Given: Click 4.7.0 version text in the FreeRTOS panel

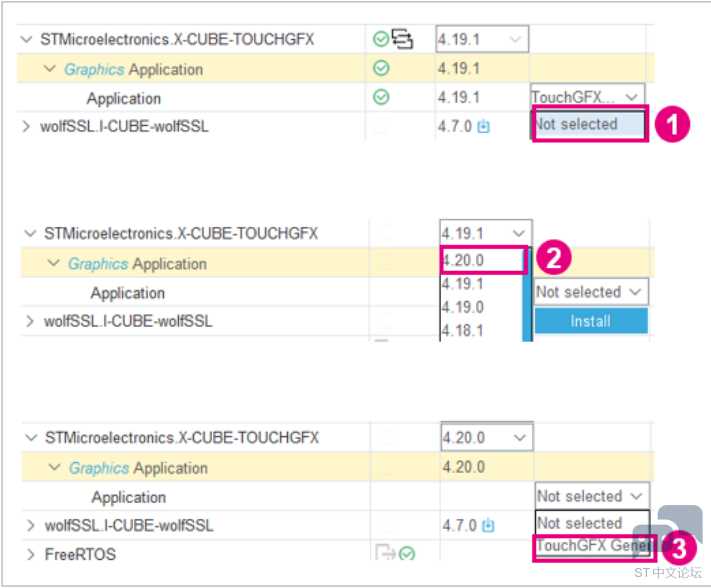Looking at the screenshot, I should tap(460, 525).
